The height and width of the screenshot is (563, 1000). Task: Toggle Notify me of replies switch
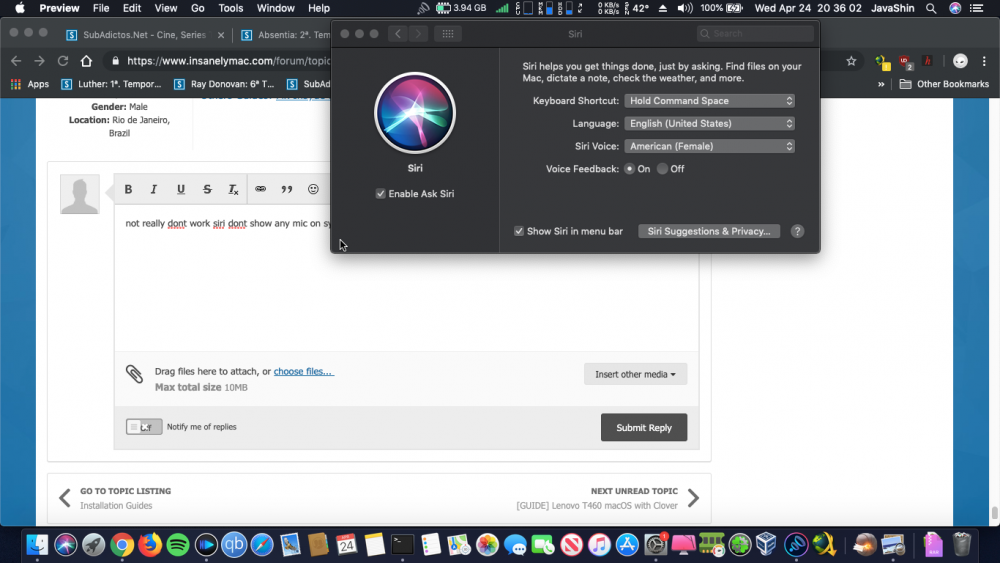[x=144, y=427]
